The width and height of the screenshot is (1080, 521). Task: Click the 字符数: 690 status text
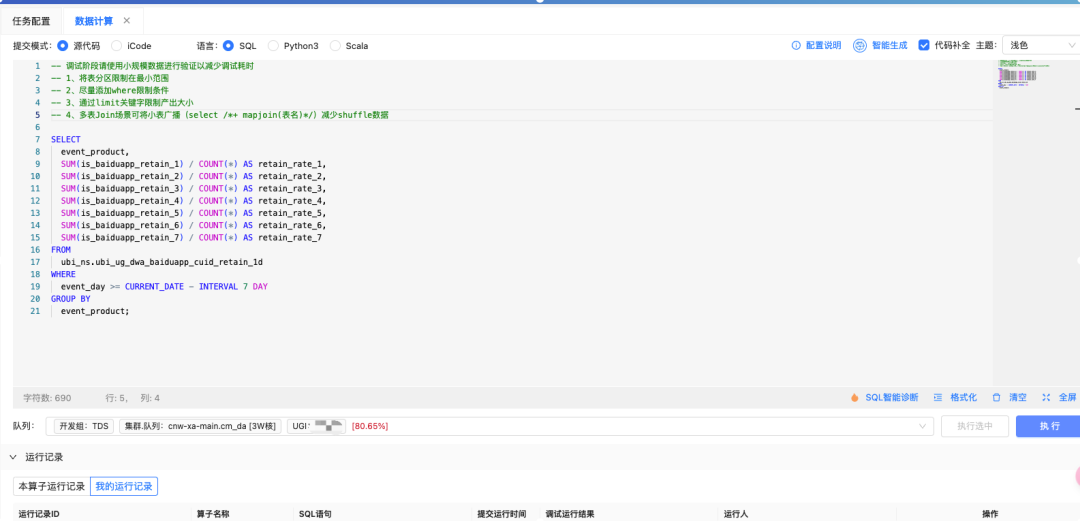click(48, 398)
